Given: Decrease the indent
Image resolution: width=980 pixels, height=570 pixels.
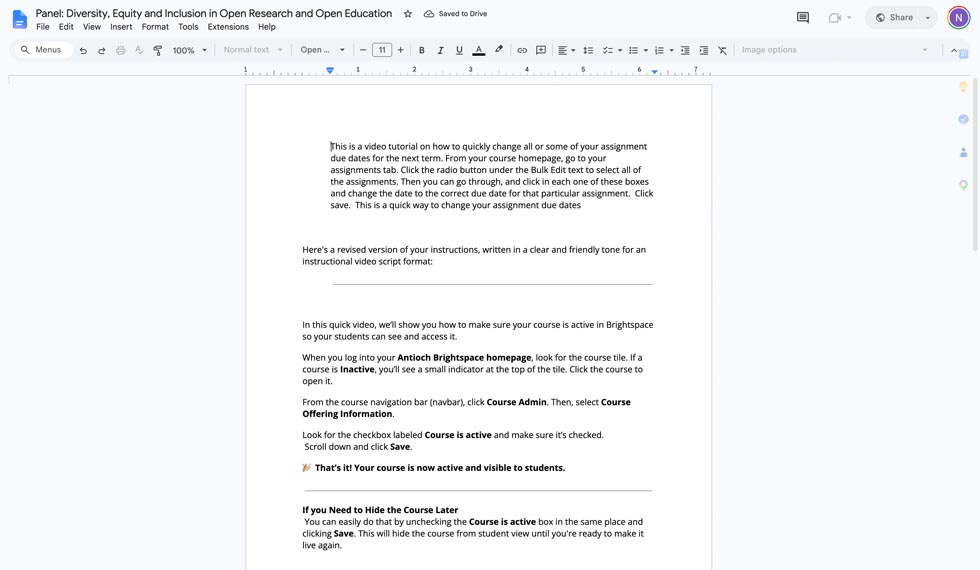Looking at the screenshot, I should pos(685,50).
